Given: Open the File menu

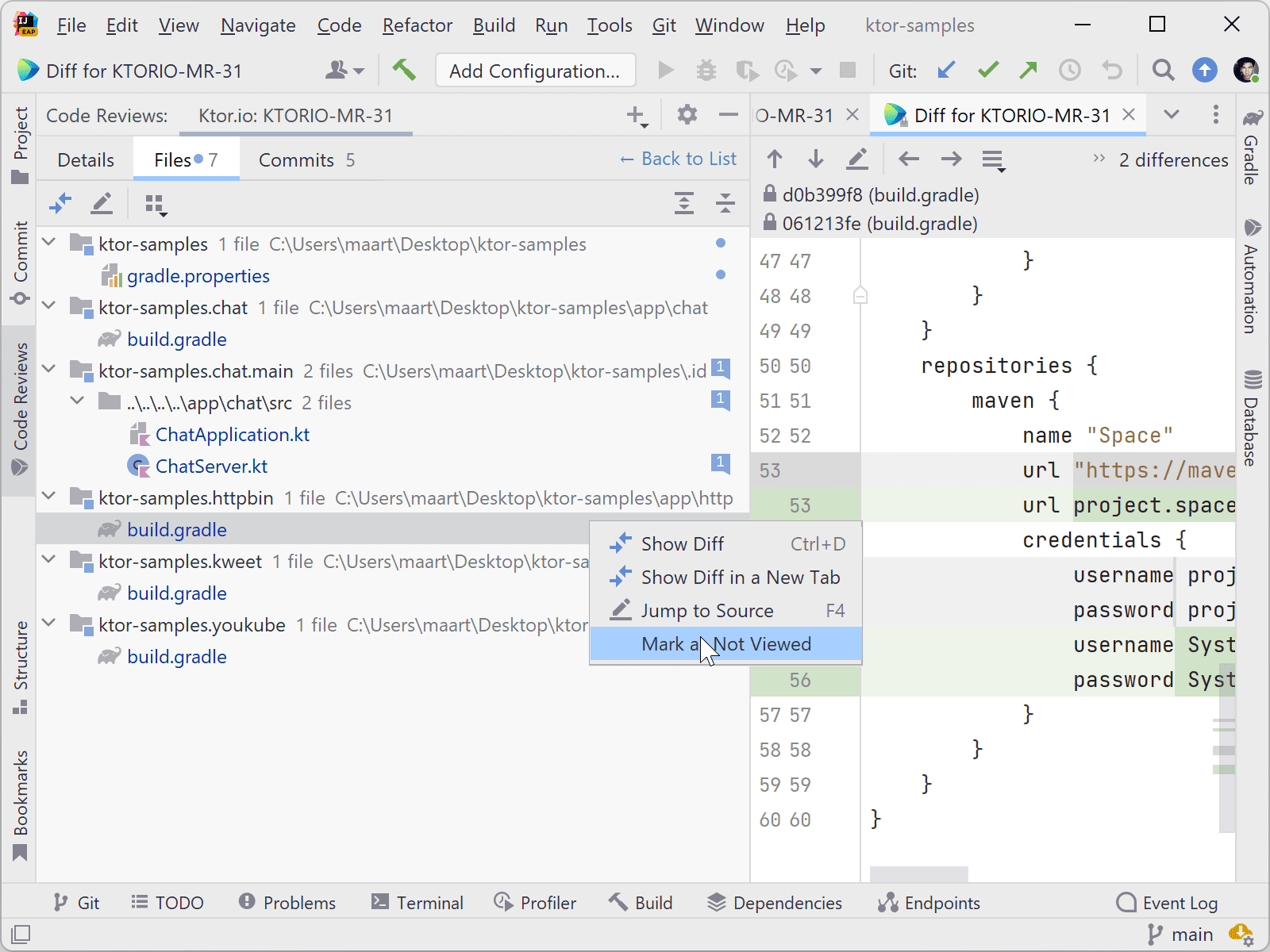Looking at the screenshot, I should 71,25.
